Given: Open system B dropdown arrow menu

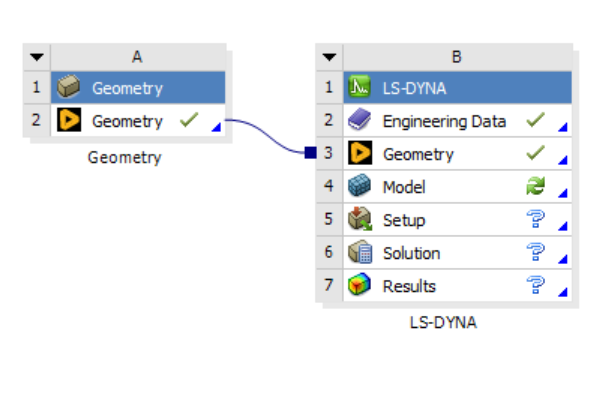Looking at the screenshot, I should tap(329, 57).
